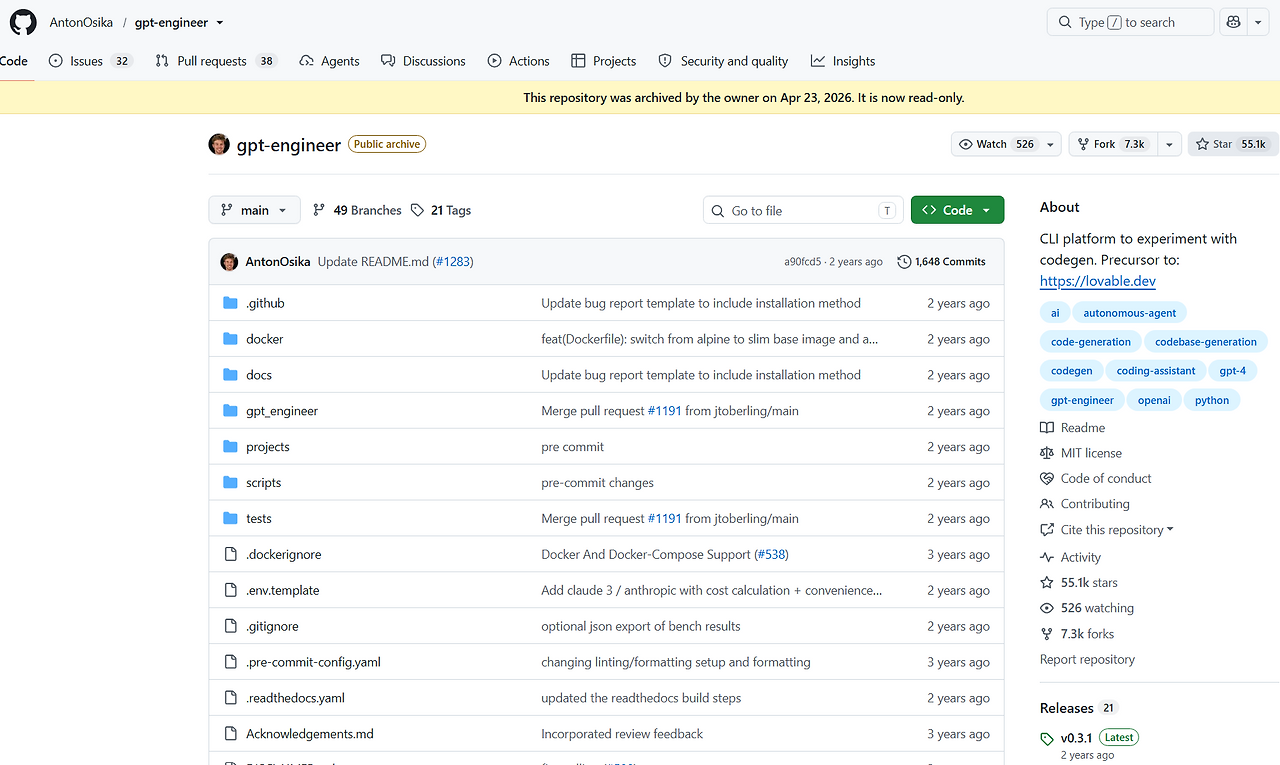Click the book icon next to Readme
1280x765 pixels.
pyautogui.click(x=1047, y=428)
